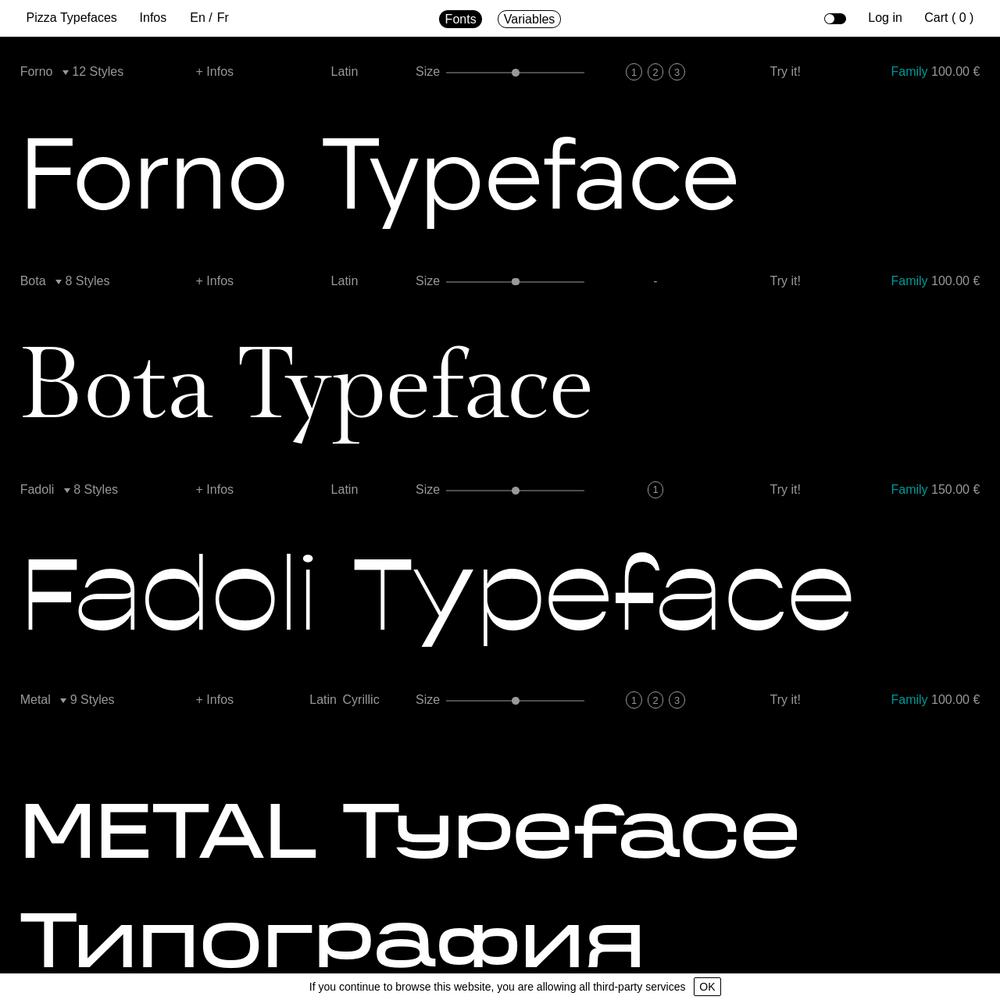
Task: Select Latin script for Forno
Action: coord(344,72)
